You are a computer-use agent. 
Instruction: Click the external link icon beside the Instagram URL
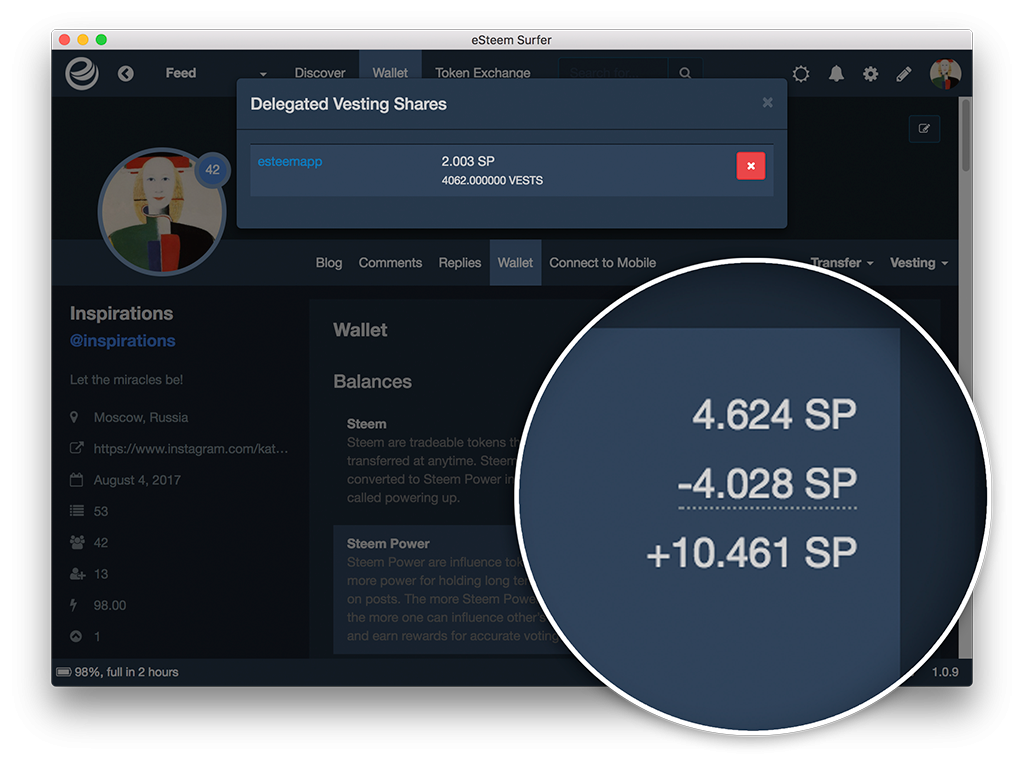tap(76, 448)
